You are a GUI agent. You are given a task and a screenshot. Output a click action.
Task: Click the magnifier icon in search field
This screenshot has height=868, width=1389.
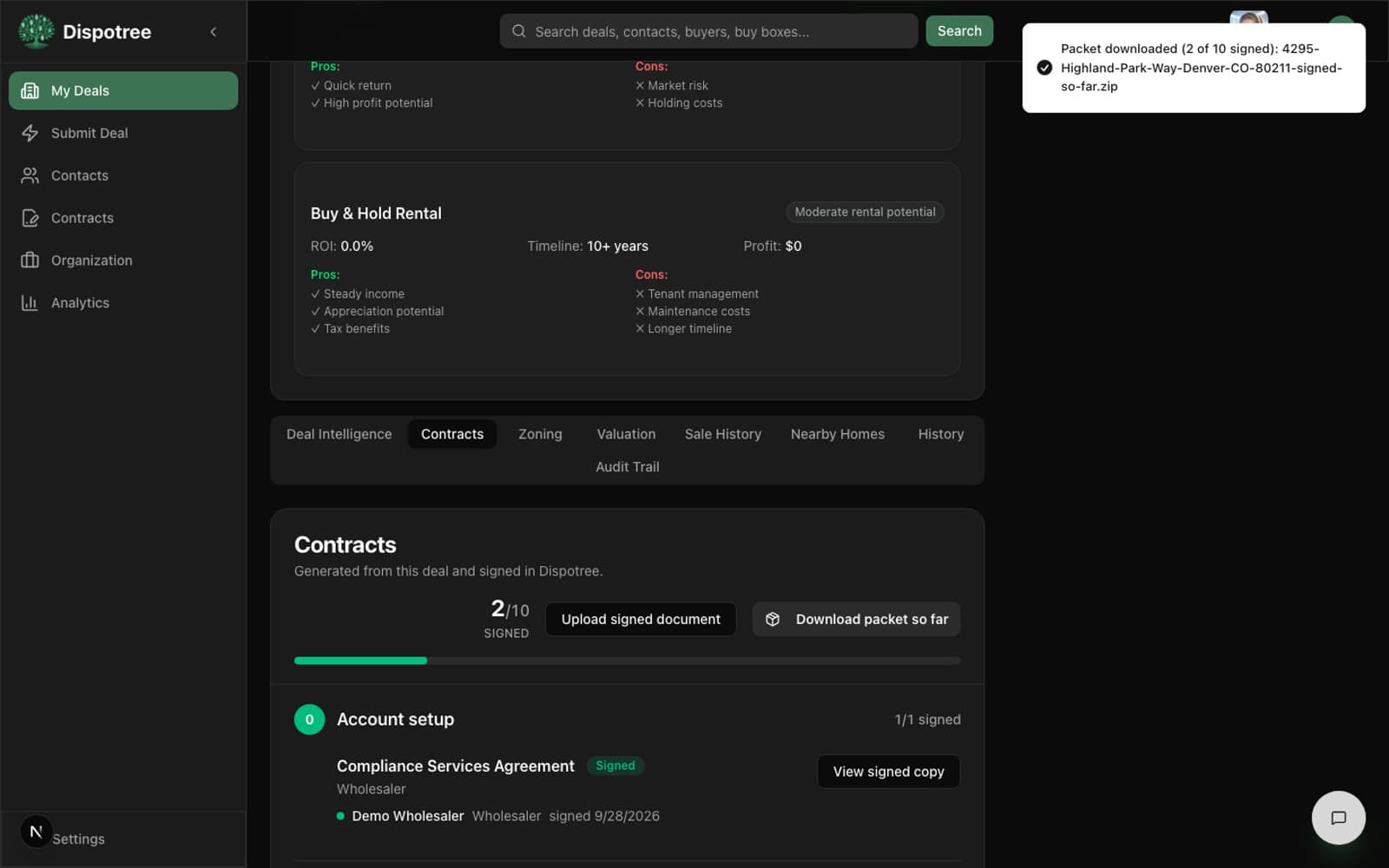(518, 31)
